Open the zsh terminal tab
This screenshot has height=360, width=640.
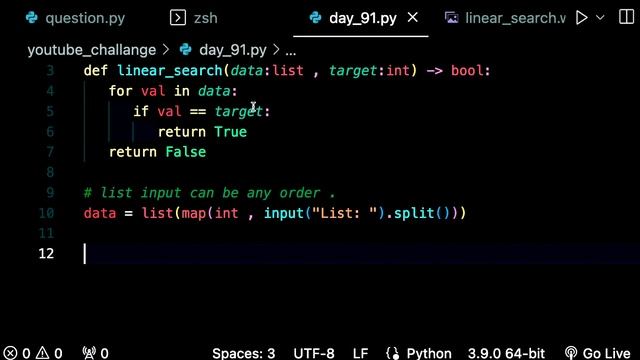click(194, 18)
